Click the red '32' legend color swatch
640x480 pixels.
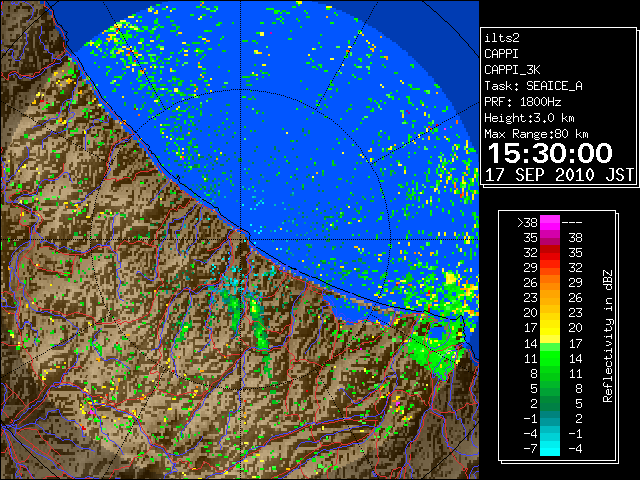tap(550, 253)
